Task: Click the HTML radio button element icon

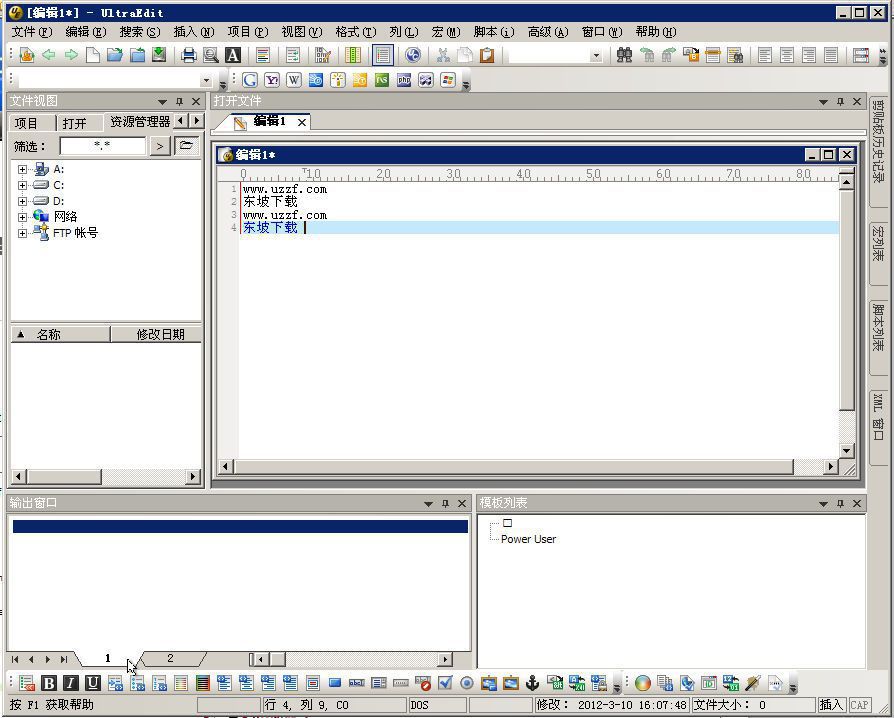Action: [467, 683]
